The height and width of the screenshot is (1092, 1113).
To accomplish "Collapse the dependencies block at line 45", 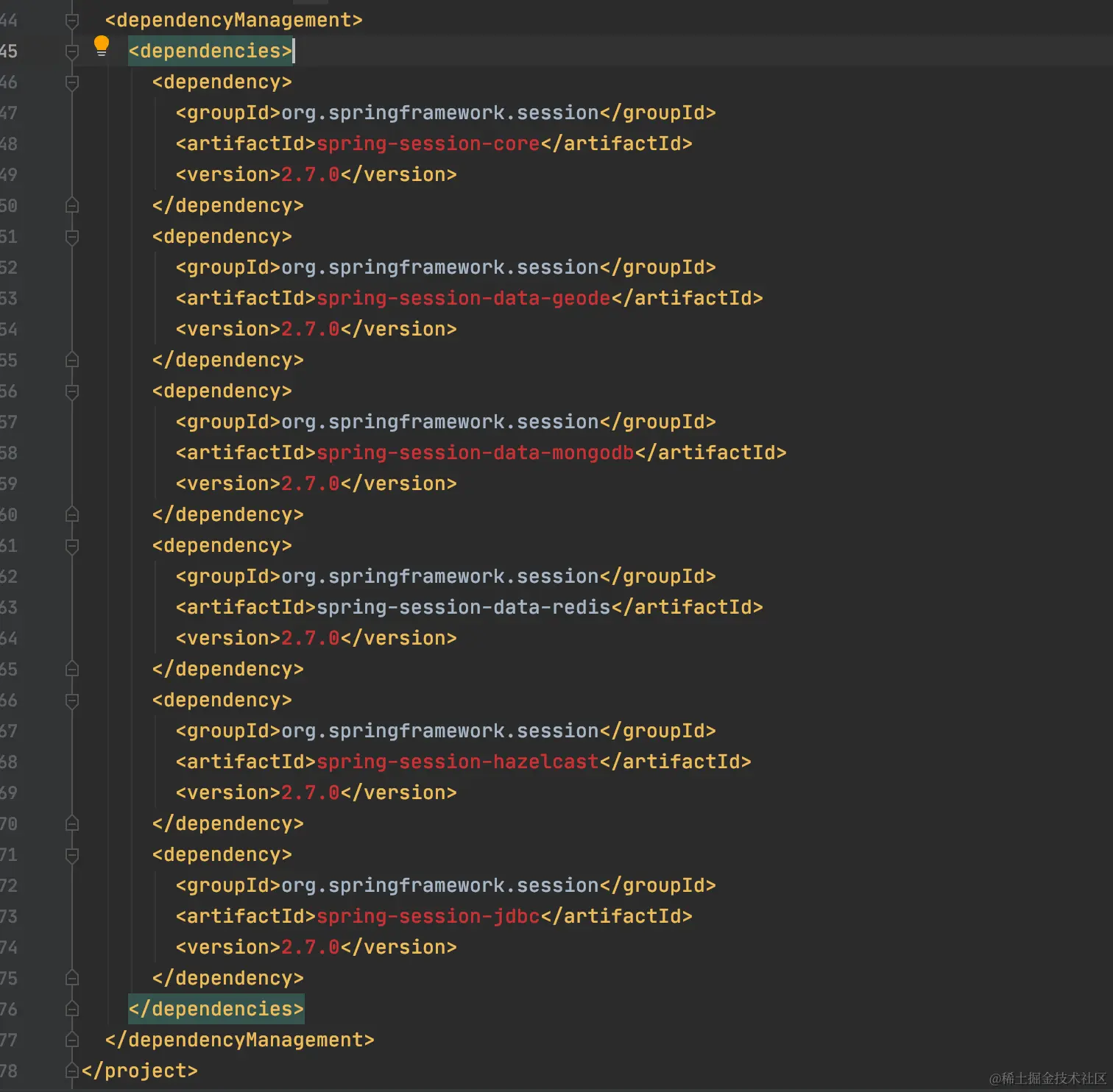I will point(72,52).
